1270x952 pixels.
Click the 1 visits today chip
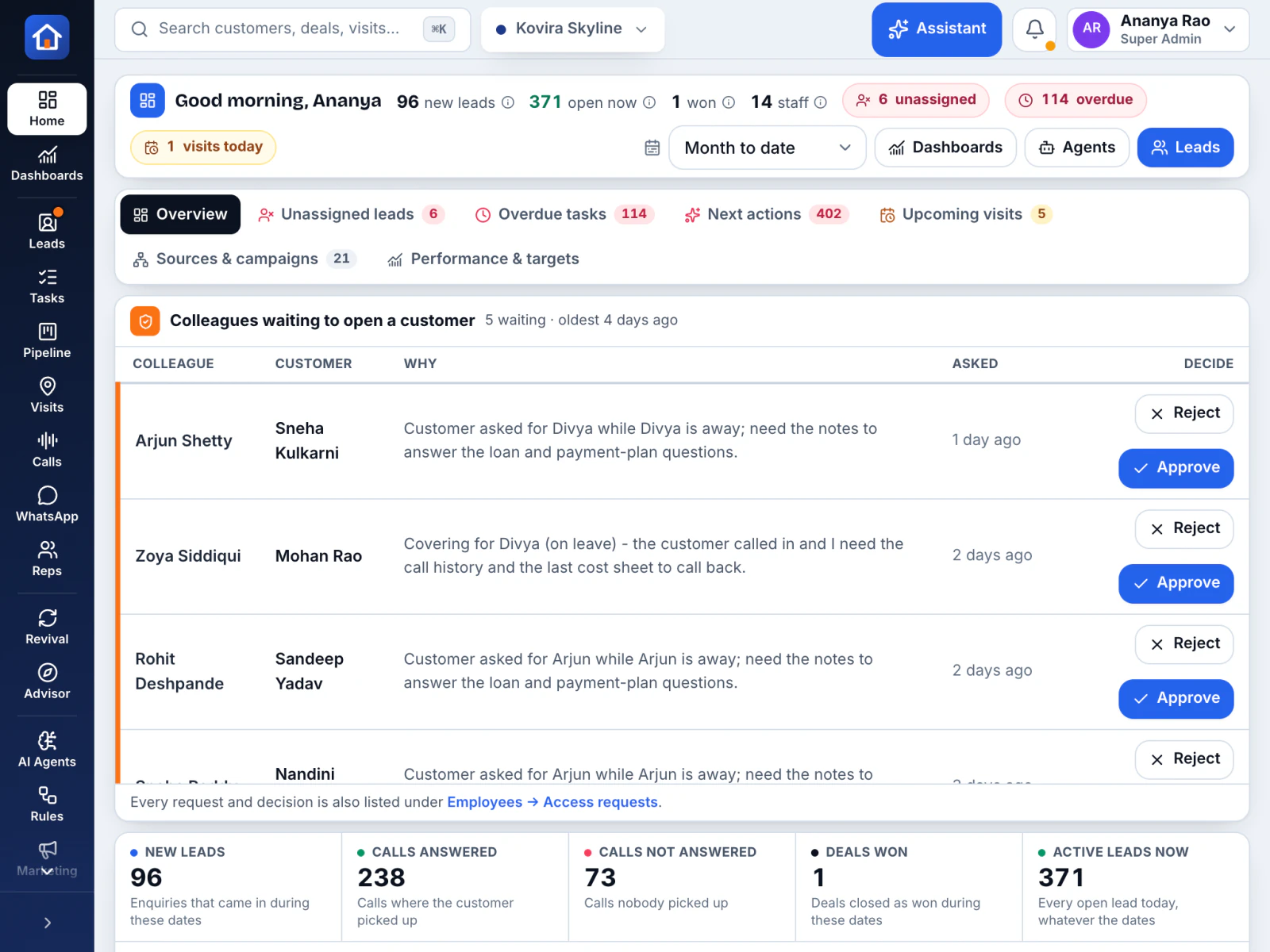click(x=203, y=147)
